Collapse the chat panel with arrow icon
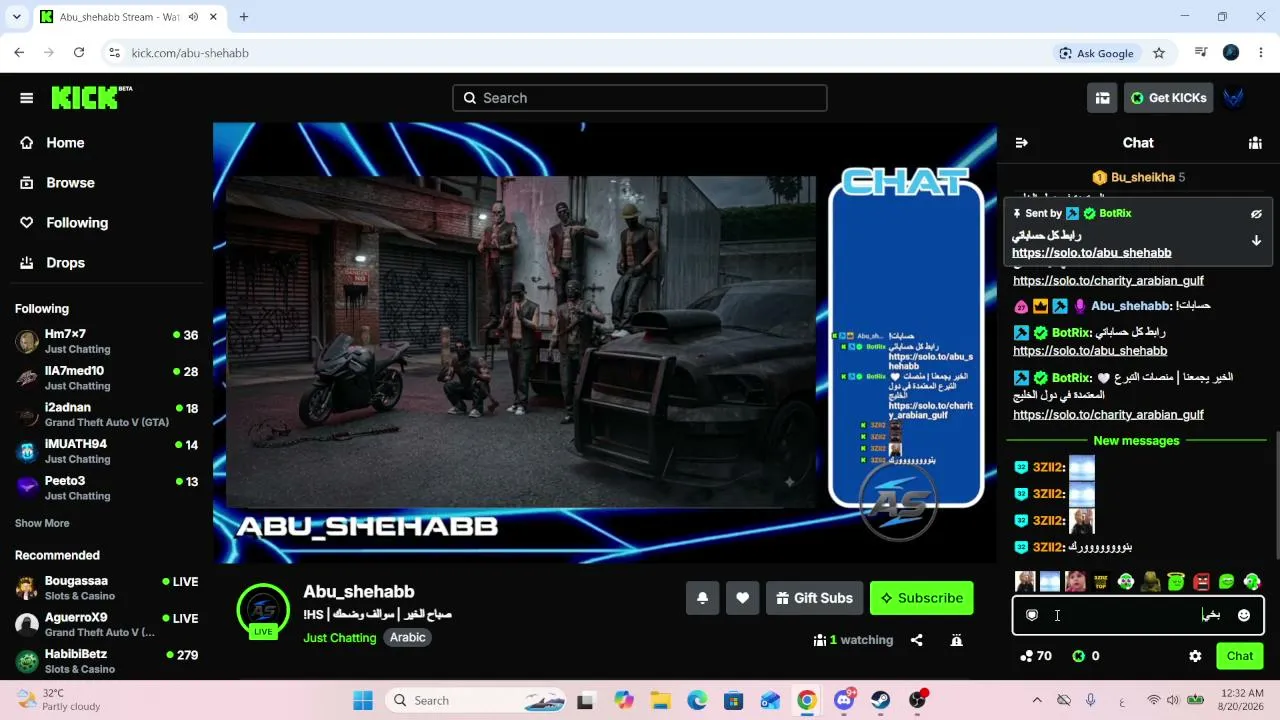The height and width of the screenshot is (720, 1280). point(1021,143)
